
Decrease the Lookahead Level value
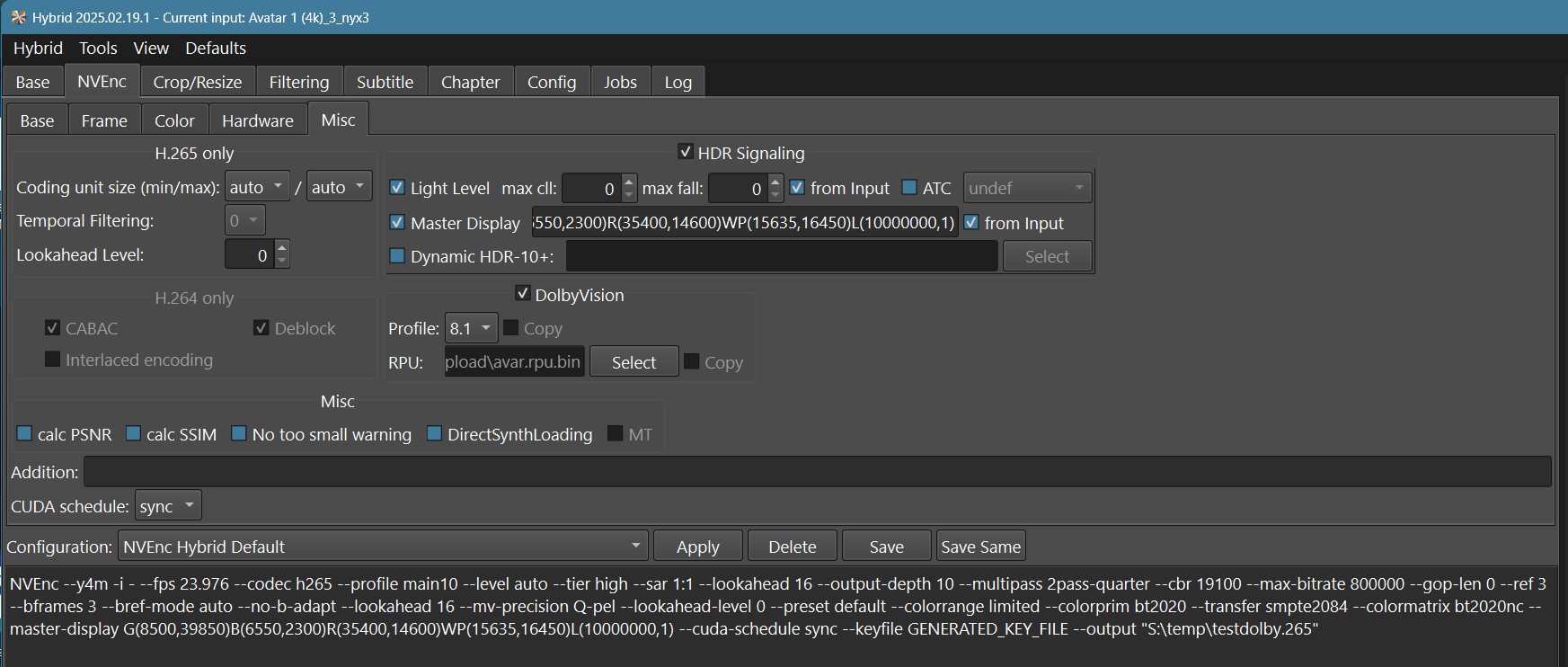click(x=282, y=262)
